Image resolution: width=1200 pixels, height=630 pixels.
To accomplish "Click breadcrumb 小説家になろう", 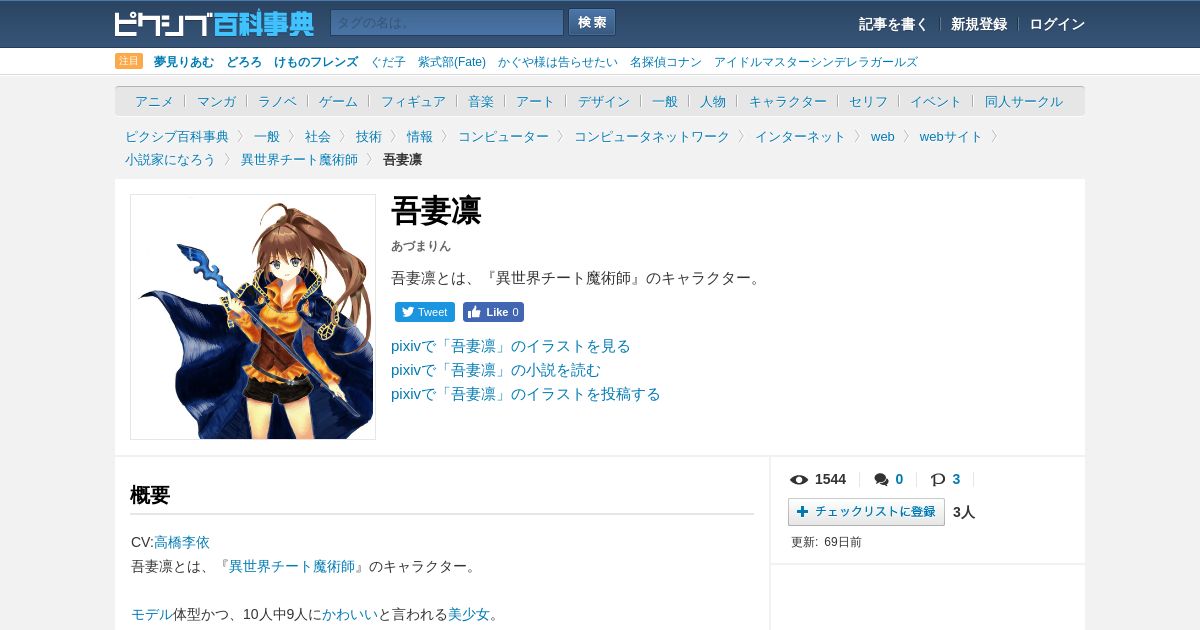I will tap(170, 159).
